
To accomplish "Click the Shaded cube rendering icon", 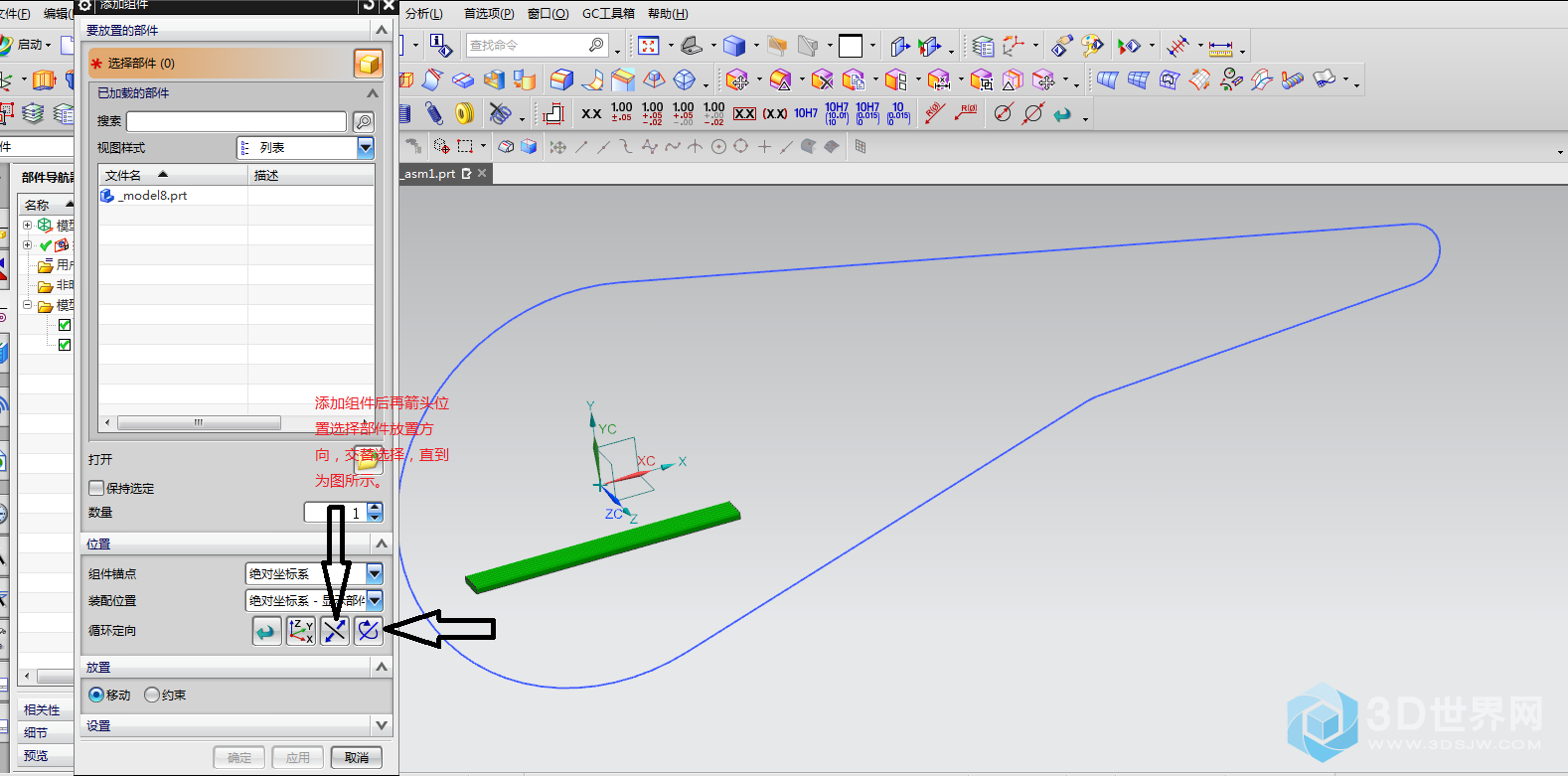I will [x=734, y=46].
